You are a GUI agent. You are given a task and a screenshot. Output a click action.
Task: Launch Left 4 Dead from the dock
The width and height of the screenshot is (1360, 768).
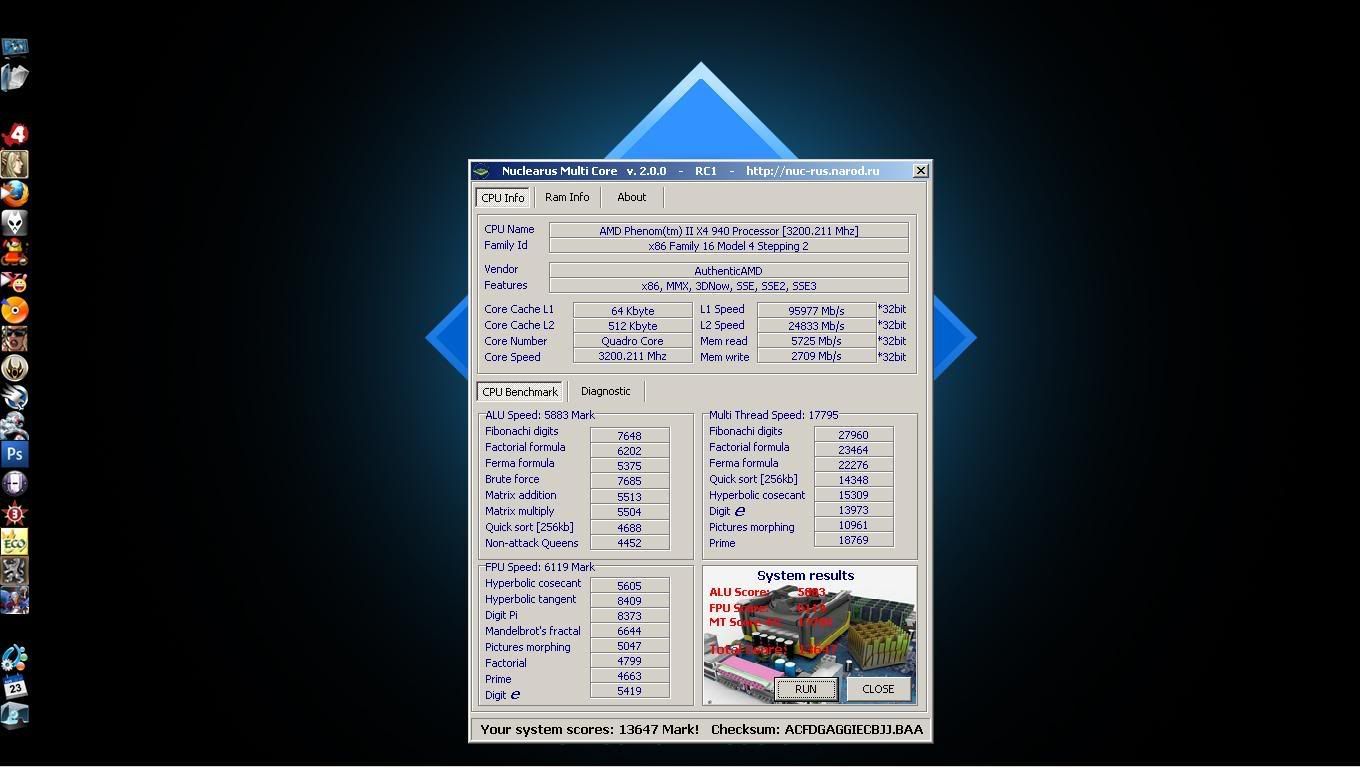pos(15,134)
